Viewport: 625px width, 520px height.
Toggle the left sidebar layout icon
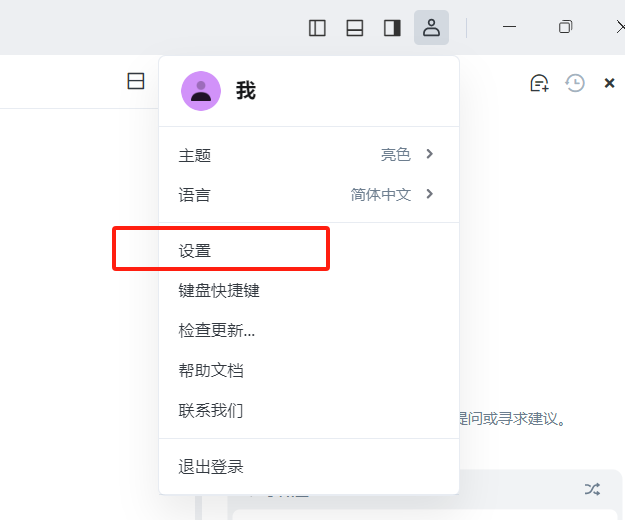317,28
